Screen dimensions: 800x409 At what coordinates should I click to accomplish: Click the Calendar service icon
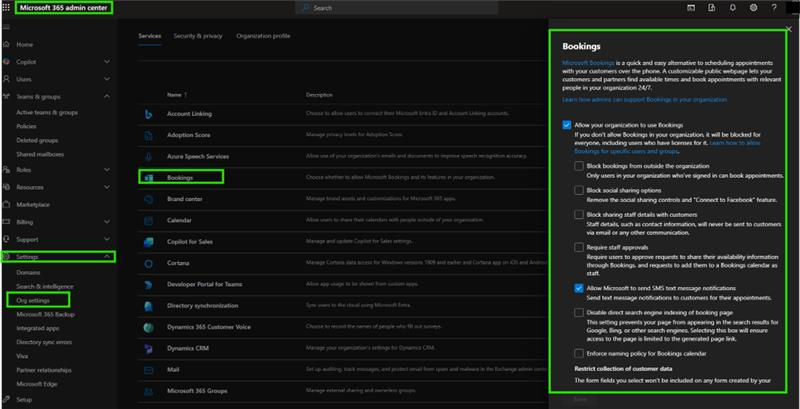[x=148, y=220]
